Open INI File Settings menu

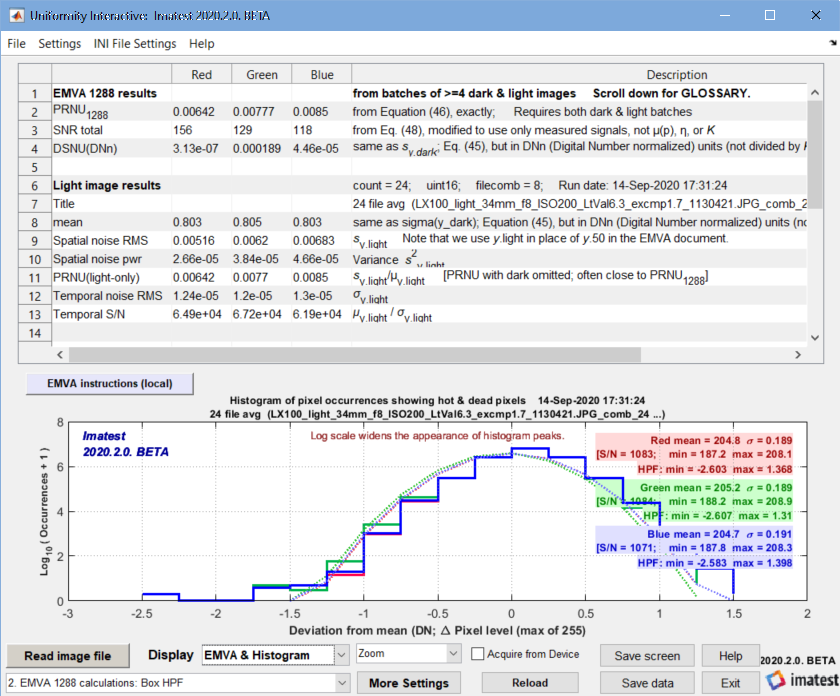(x=134, y=43)
